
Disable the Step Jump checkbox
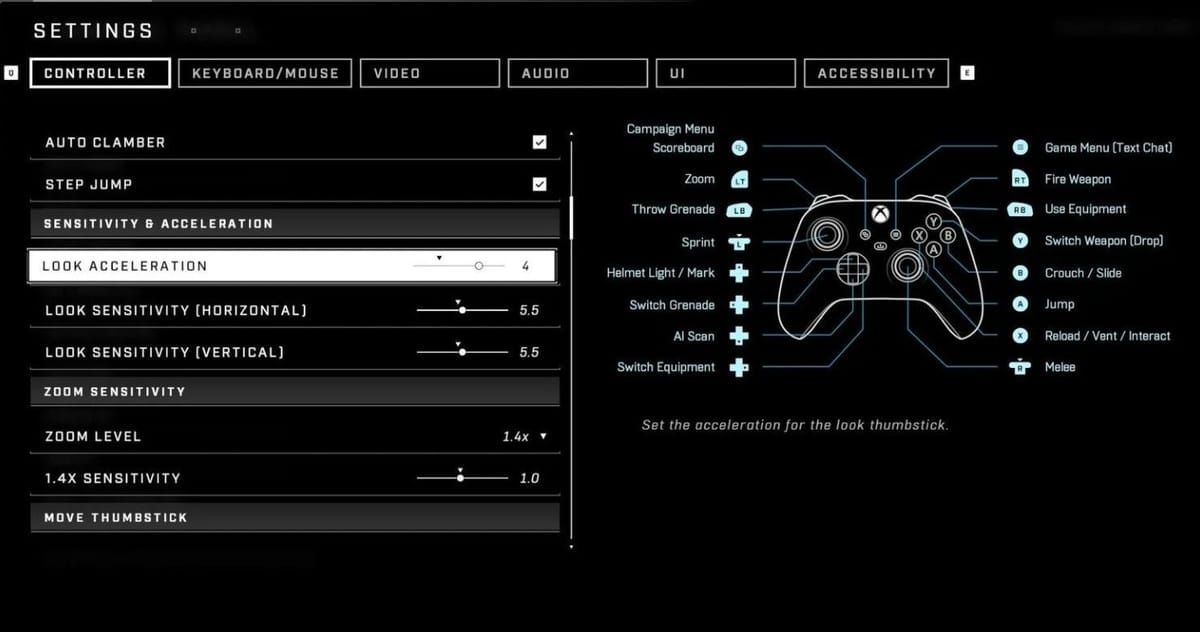(x=539, y=184)
